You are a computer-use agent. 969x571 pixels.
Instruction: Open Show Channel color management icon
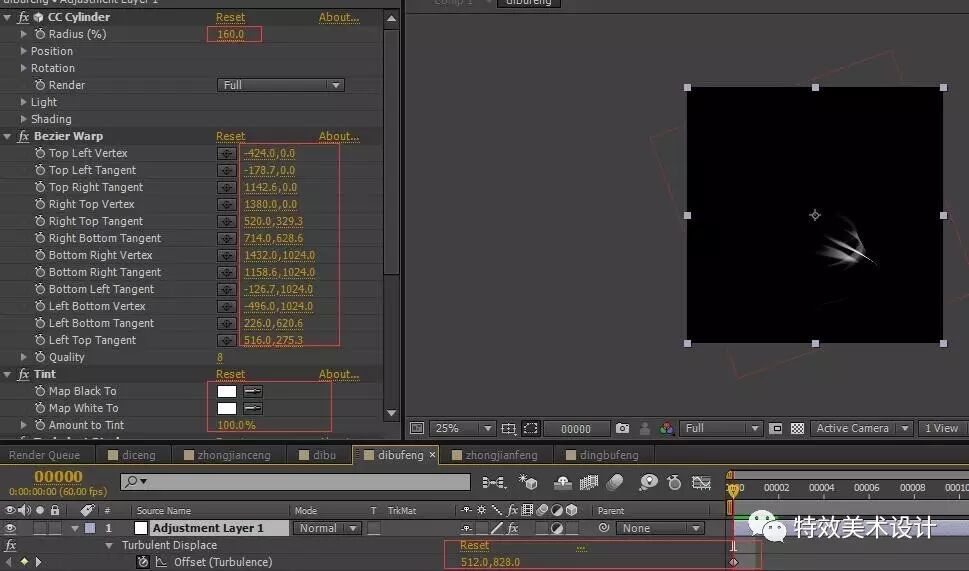point(666,428)
